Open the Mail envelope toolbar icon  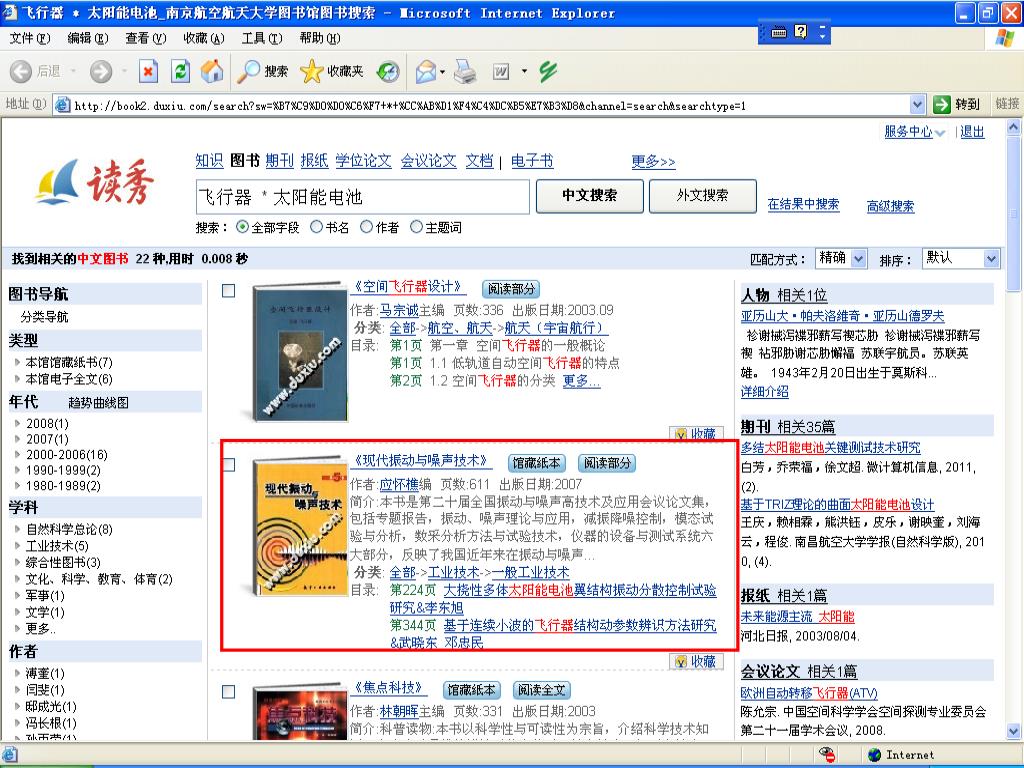[425, 71]
